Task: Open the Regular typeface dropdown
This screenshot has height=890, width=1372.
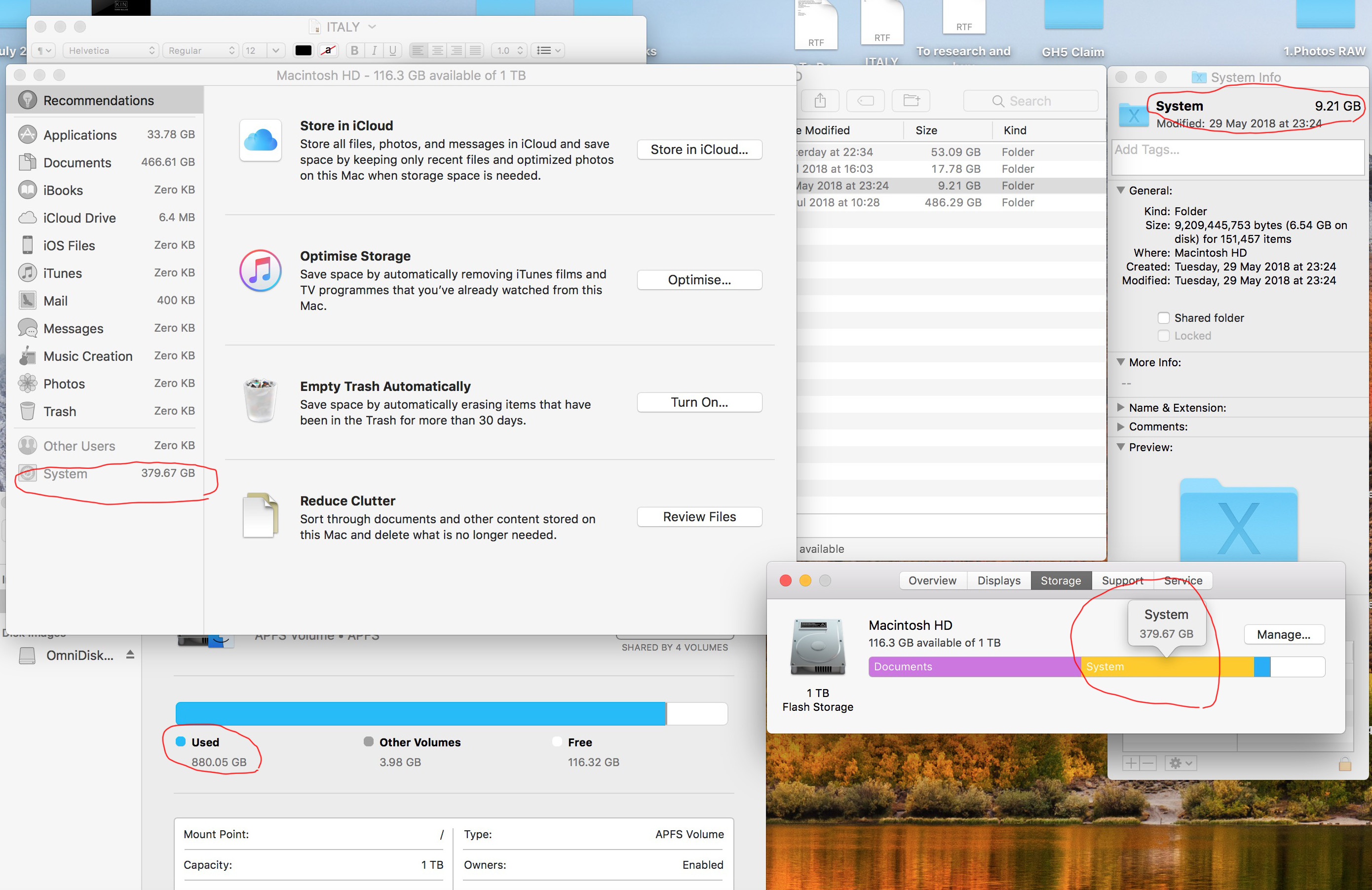Action: click(200, 51)
